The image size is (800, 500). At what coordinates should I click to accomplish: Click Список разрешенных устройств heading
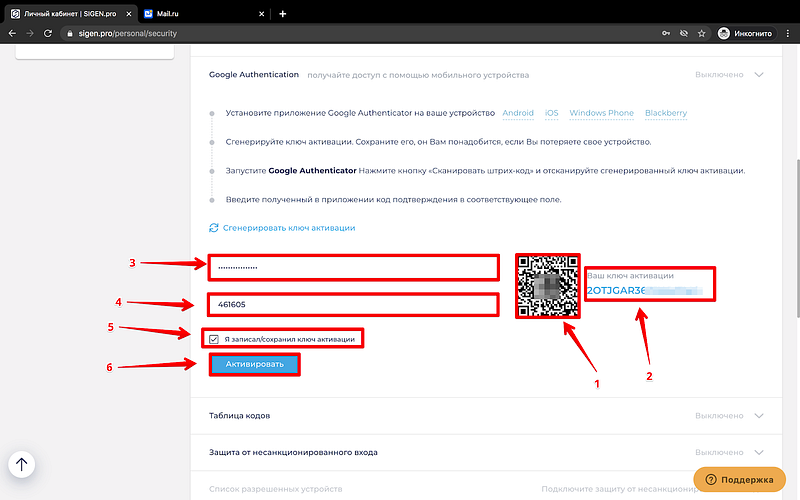(x=276, y=489)
